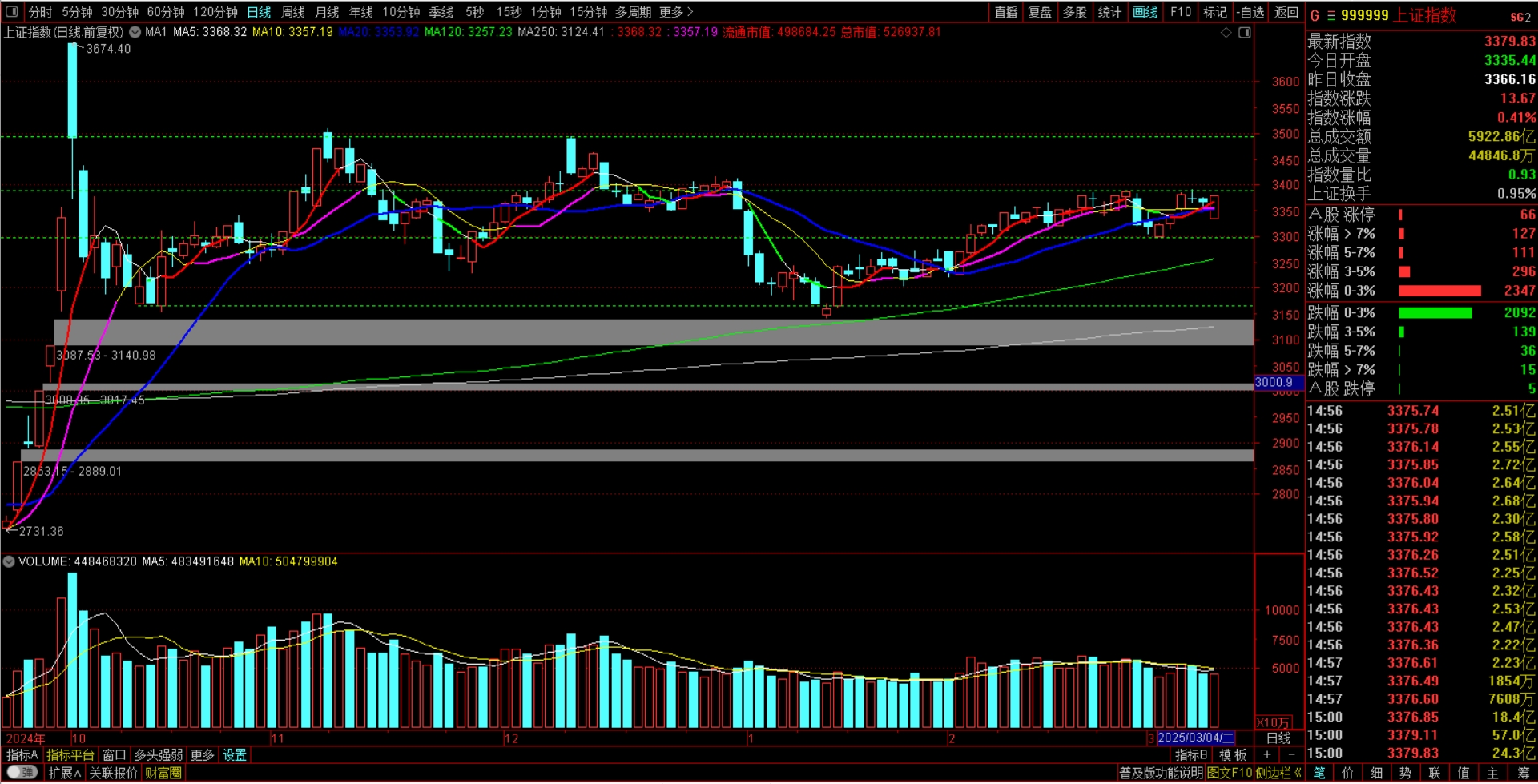Open 普及版功能说明 link
1538x784 pixels.
[1162, 773]
